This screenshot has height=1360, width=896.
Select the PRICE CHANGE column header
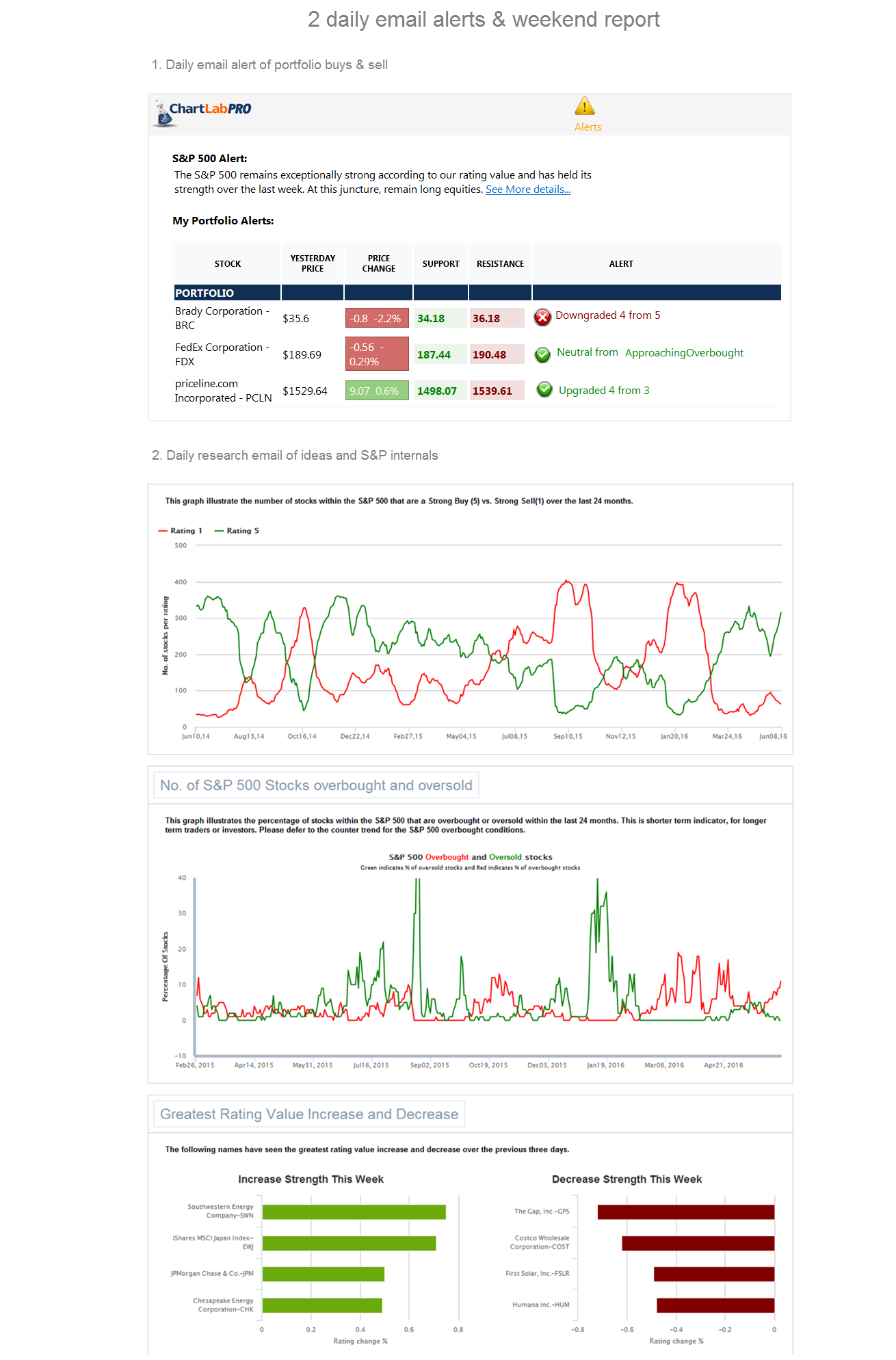pos(379,263)
